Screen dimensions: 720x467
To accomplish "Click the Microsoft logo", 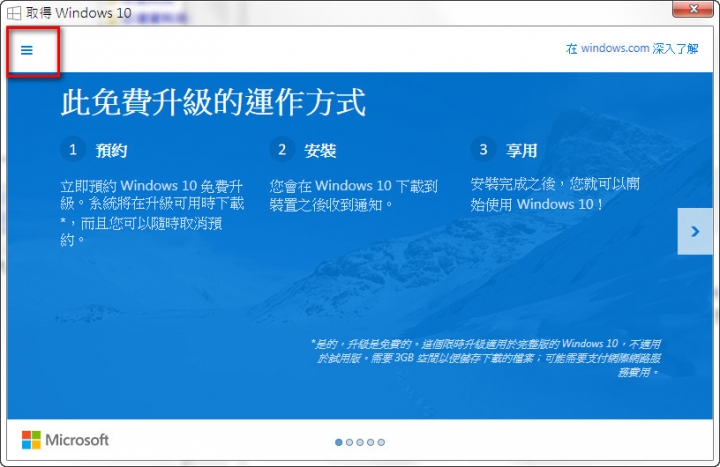I will click(65, 440).
